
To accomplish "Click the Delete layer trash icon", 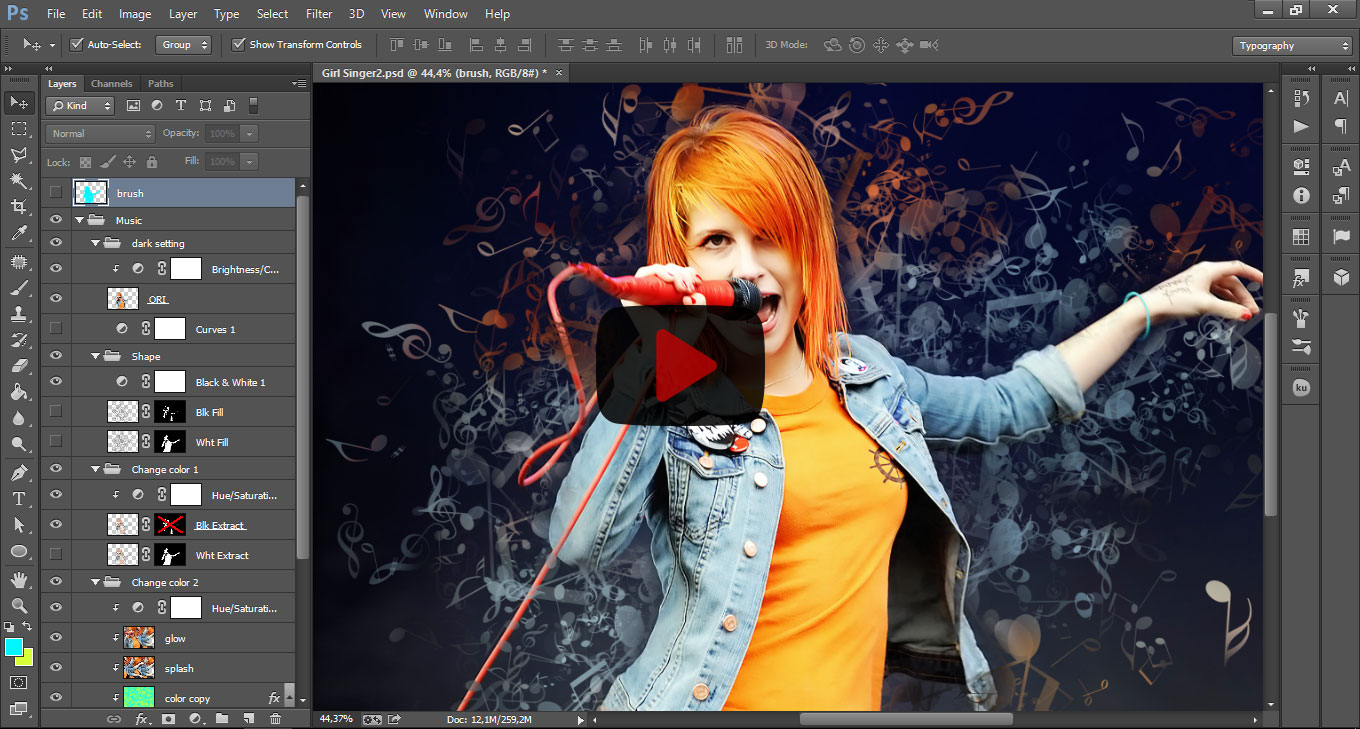I will pyautogui.click(x=276, y=719).
